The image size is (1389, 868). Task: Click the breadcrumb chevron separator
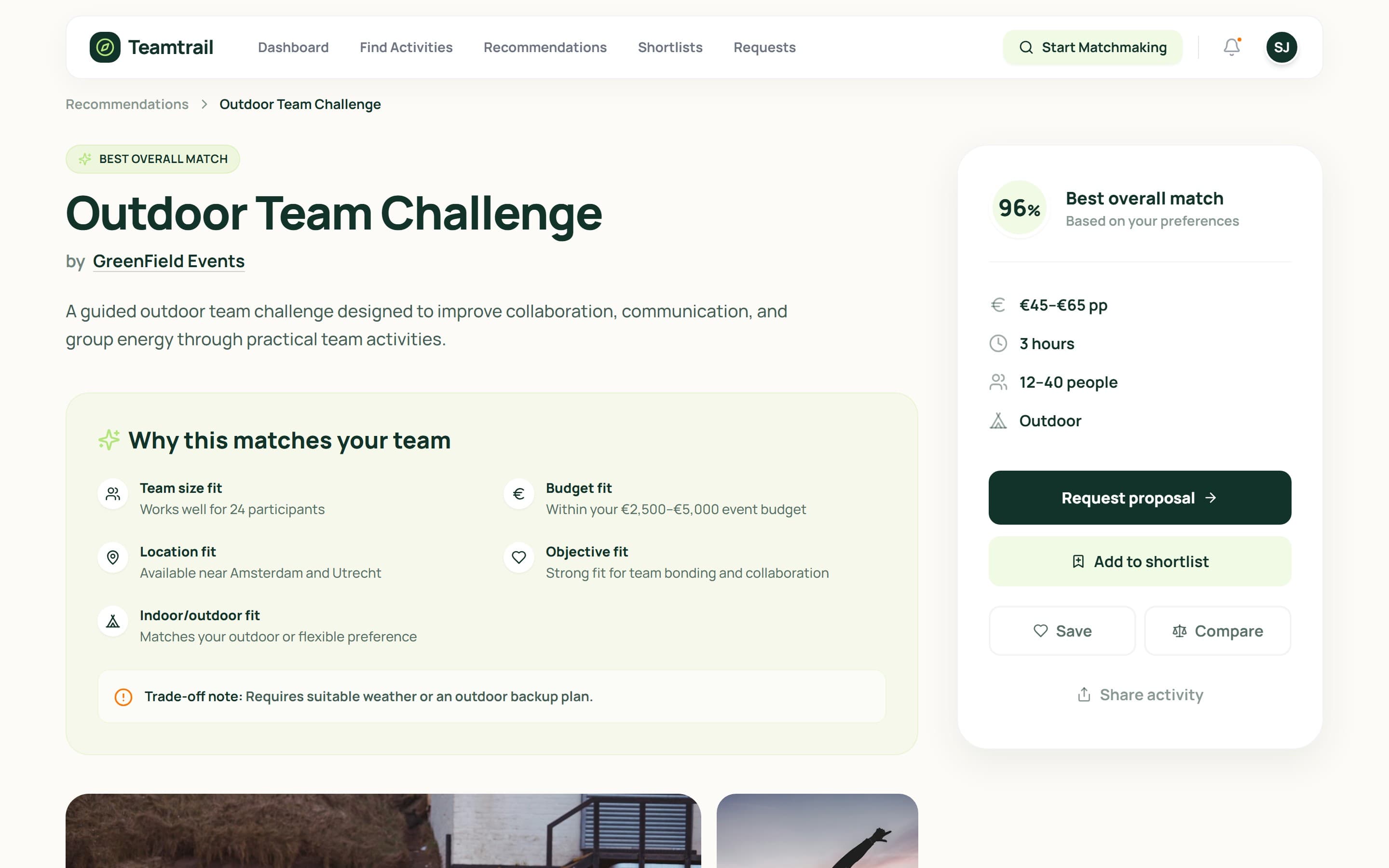coord(204,105)
